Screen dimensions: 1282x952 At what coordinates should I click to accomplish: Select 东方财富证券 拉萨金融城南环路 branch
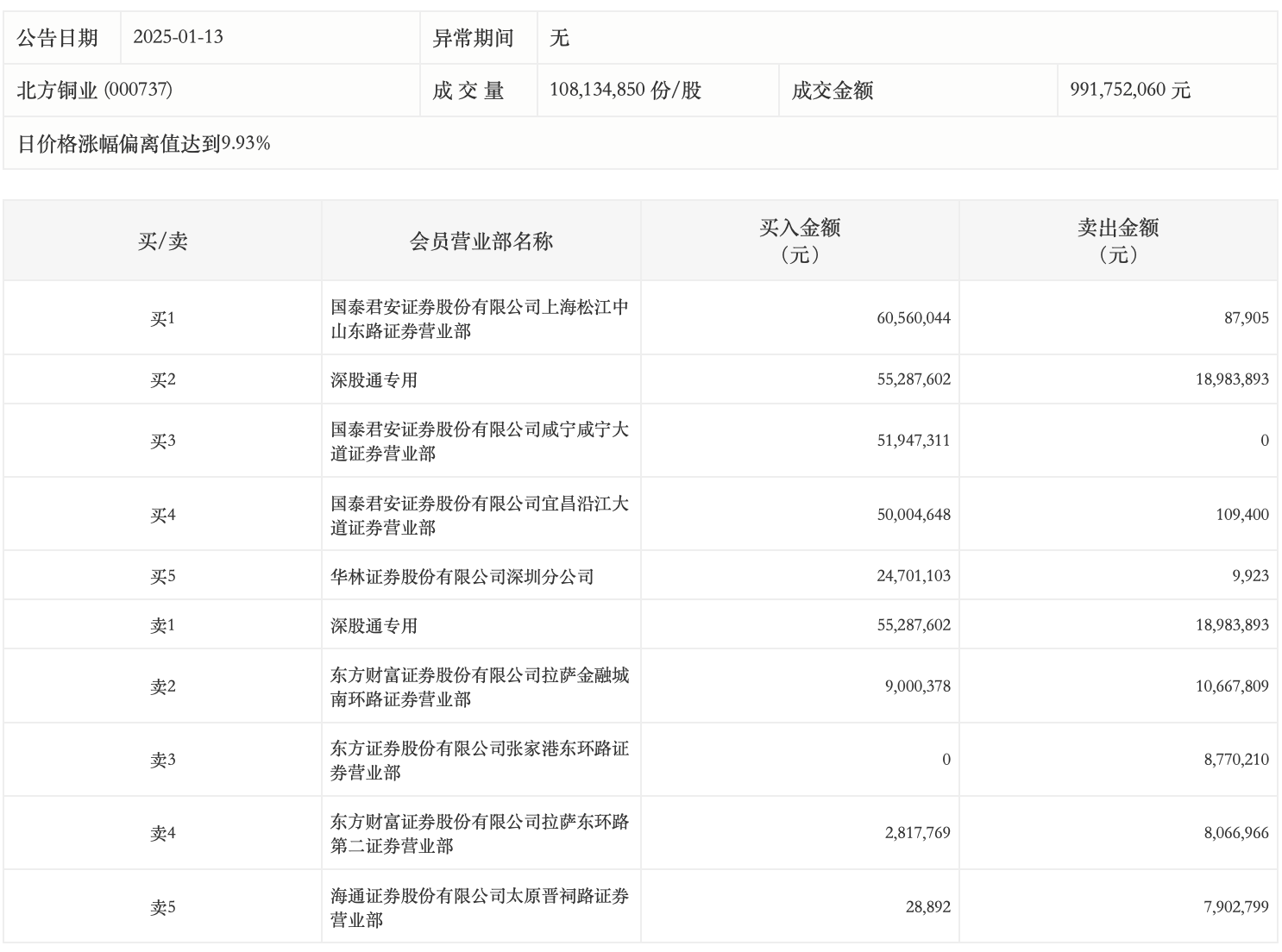click(479, 686)
